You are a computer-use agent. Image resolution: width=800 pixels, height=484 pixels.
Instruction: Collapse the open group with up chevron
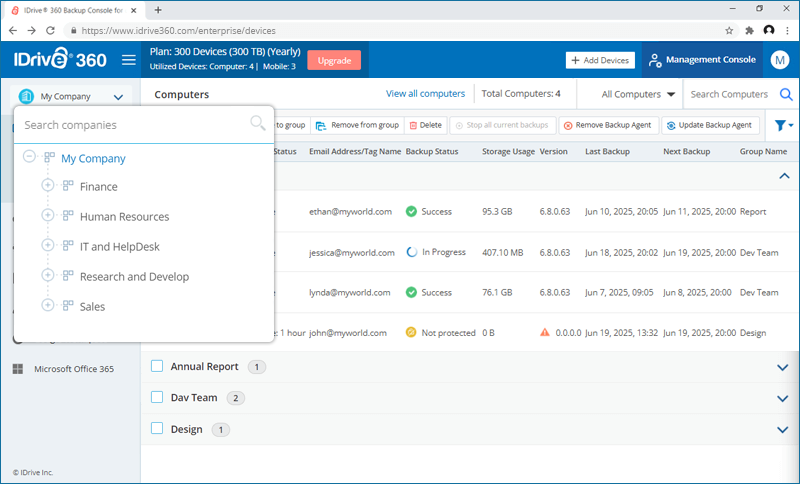[x=784, y=176]
